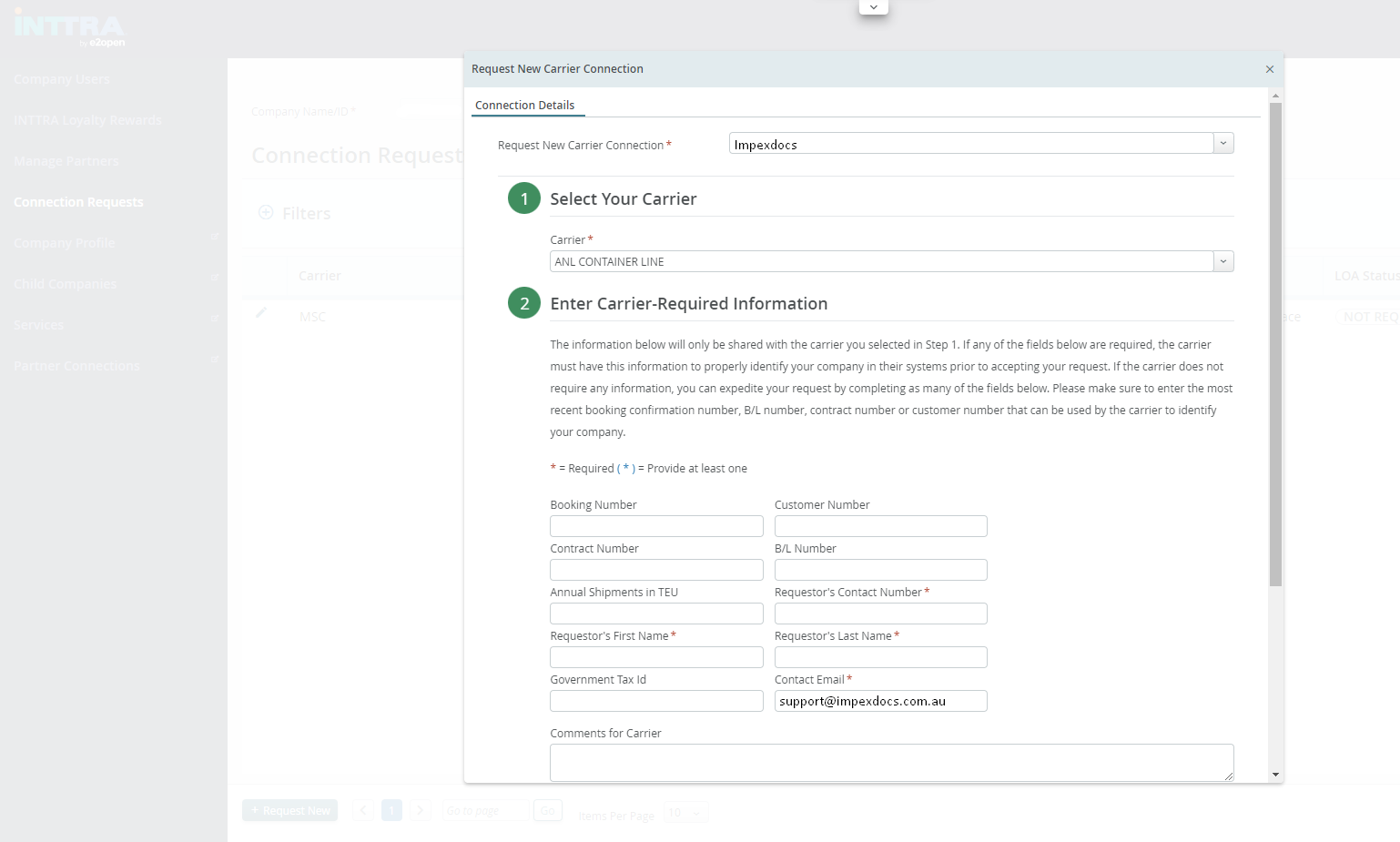Click the Services external link icon
Screen dimensions: 1400x842
tap(215, 319)
